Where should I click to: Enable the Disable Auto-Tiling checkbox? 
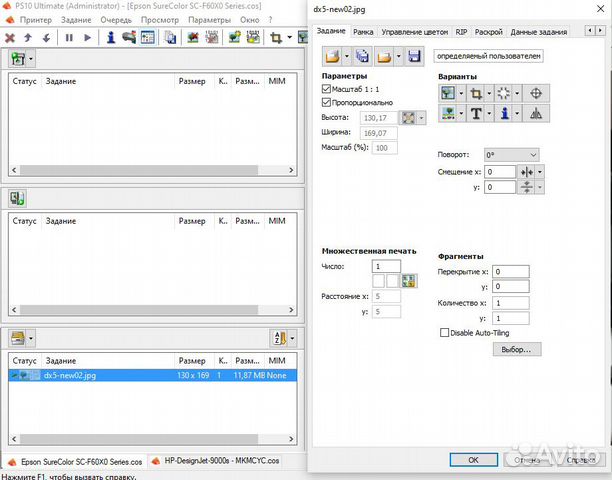click(445, 333)
